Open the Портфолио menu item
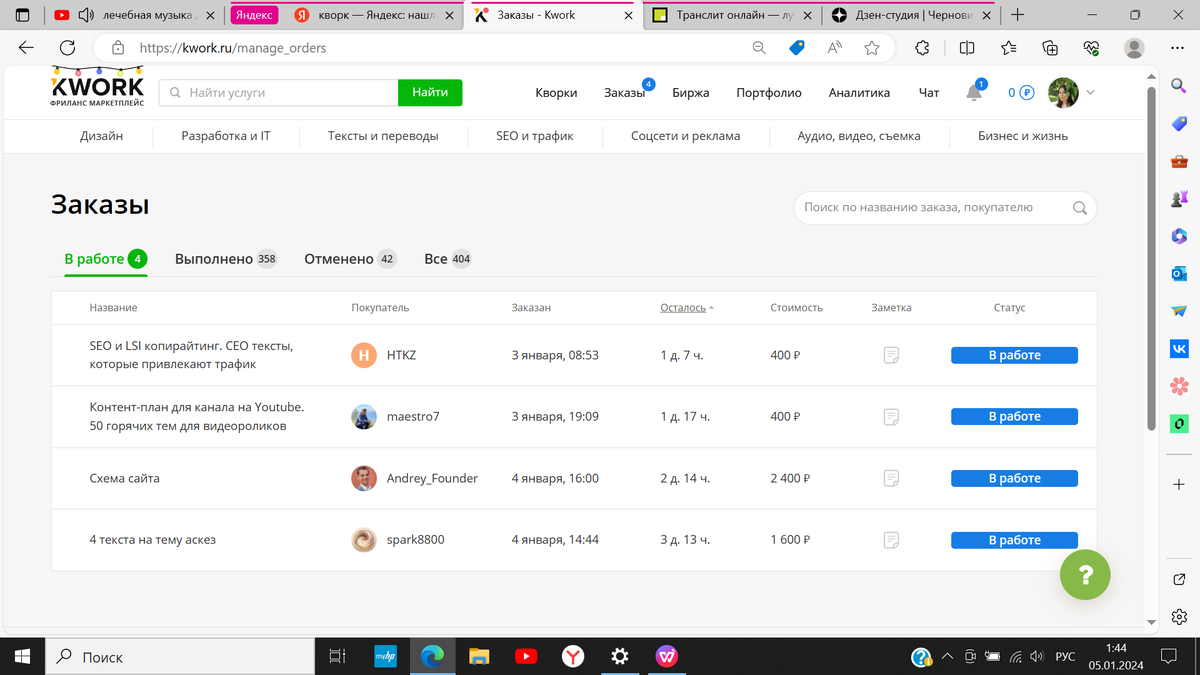This screenshot has width=1200, height=675. 769,93
